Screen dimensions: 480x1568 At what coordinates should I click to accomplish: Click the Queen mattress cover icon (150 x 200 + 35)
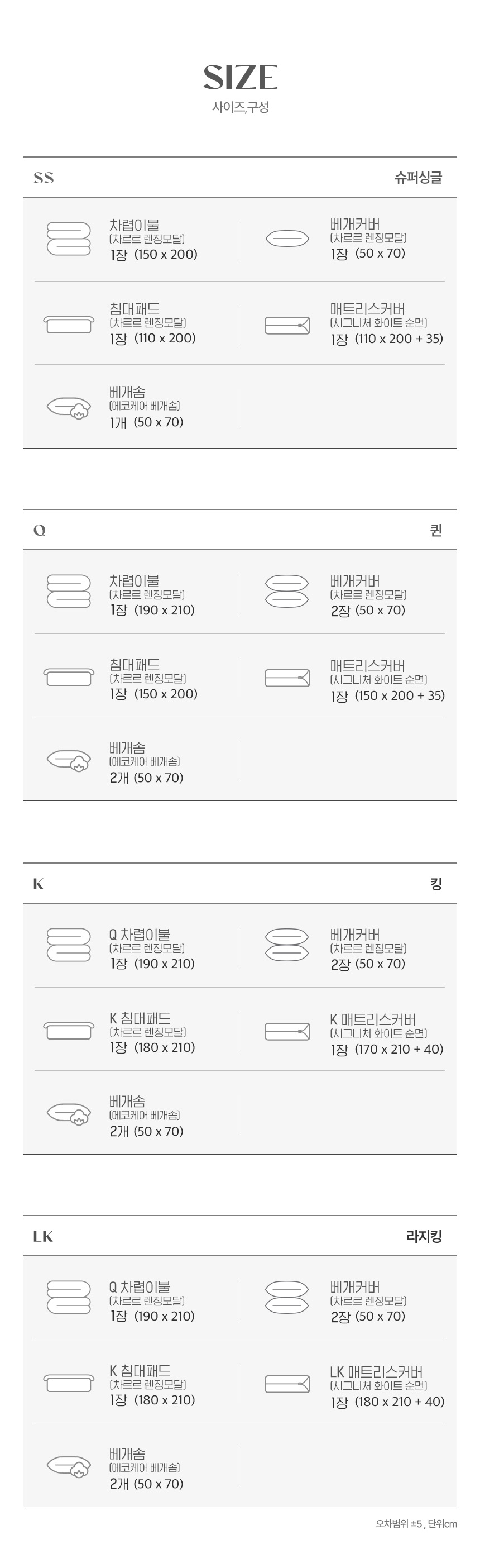[287, 678]
